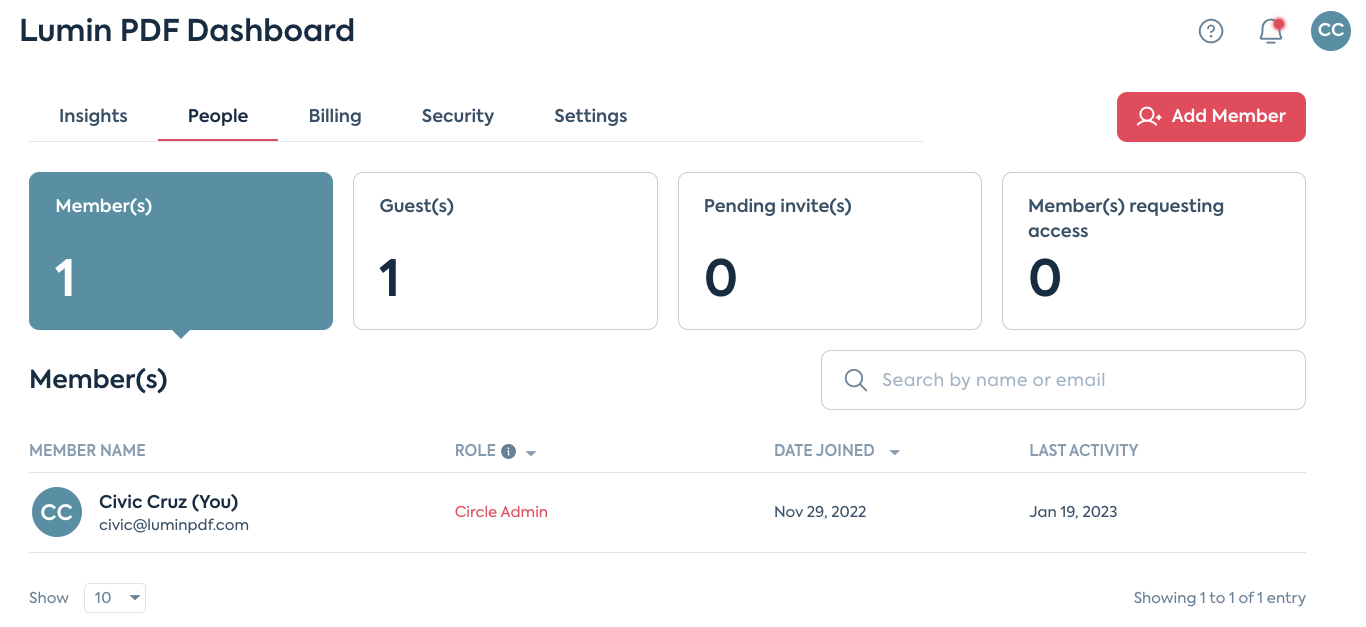Viewport: 1366px width, 627px height.
Task: Select the Member(s) count card
Action: (181, 251)
